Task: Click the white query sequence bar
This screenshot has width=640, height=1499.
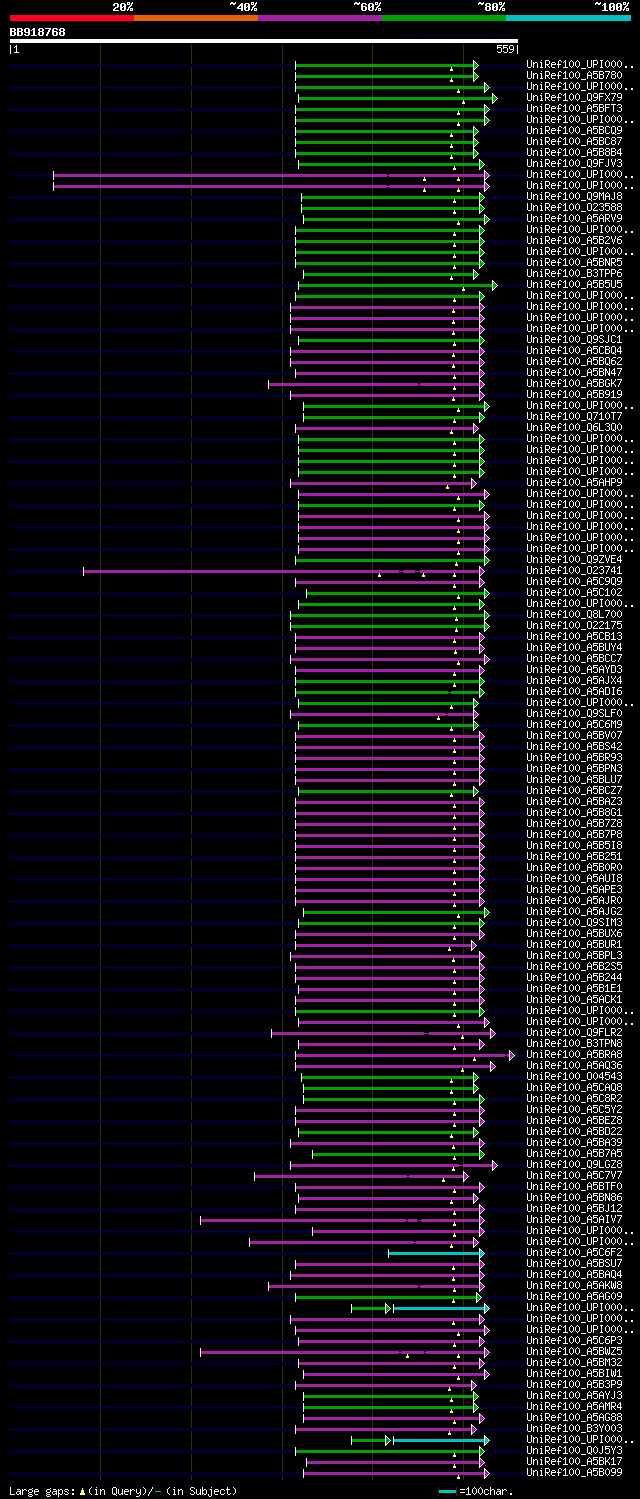Action: pos(264,41)
